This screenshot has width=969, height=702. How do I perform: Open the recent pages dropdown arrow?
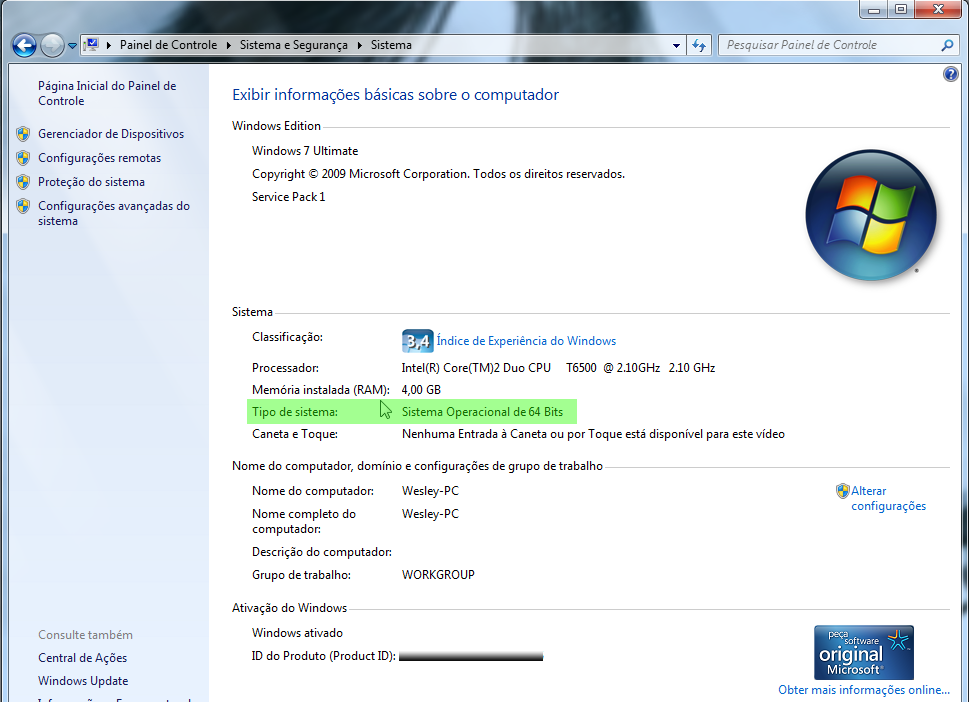[72, 46]
